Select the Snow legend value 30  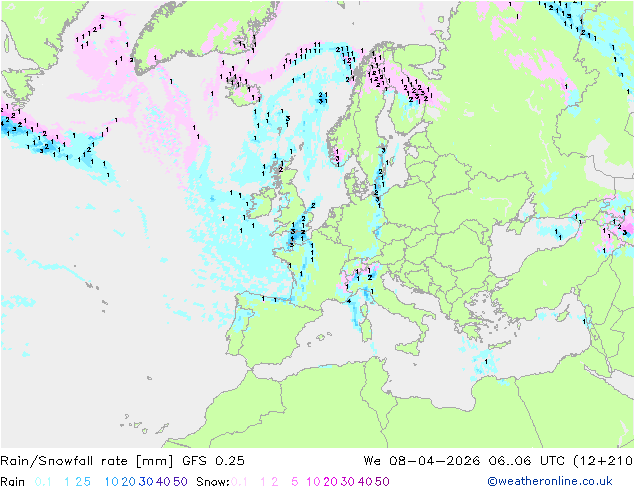point(347,482)
